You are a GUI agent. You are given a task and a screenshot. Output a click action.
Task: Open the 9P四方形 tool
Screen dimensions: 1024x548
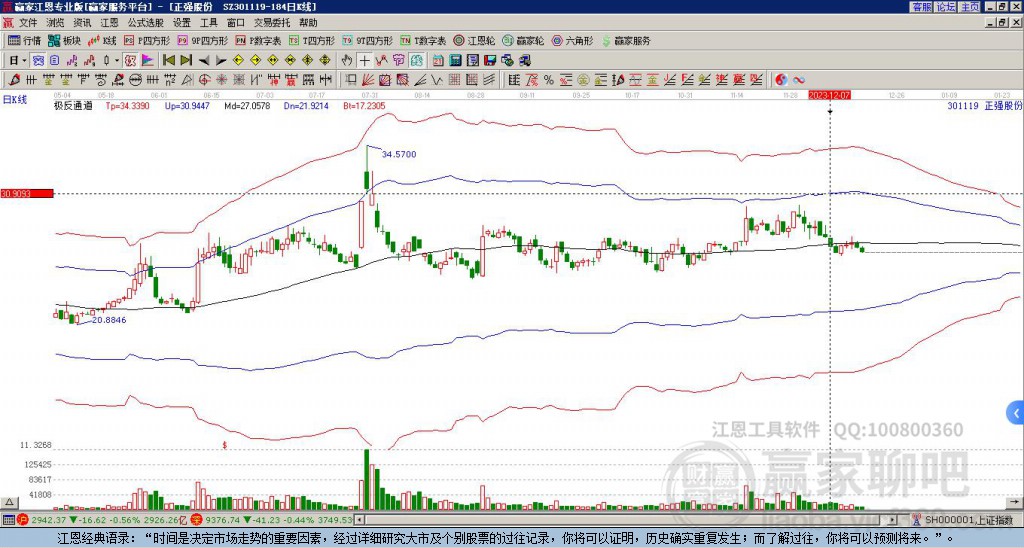coord(202,40)
